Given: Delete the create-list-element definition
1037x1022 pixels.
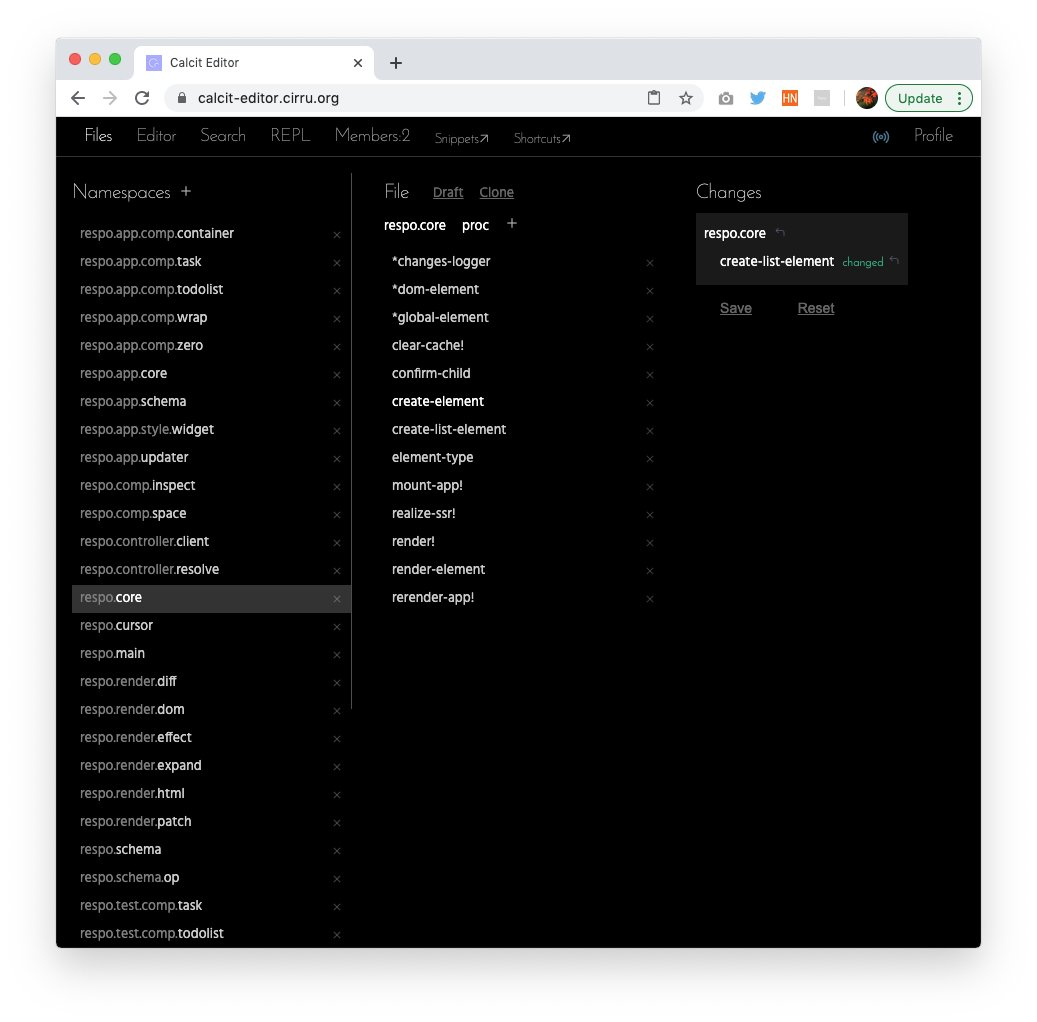Looking at the screenshot, I should click(x=649, y=431).
